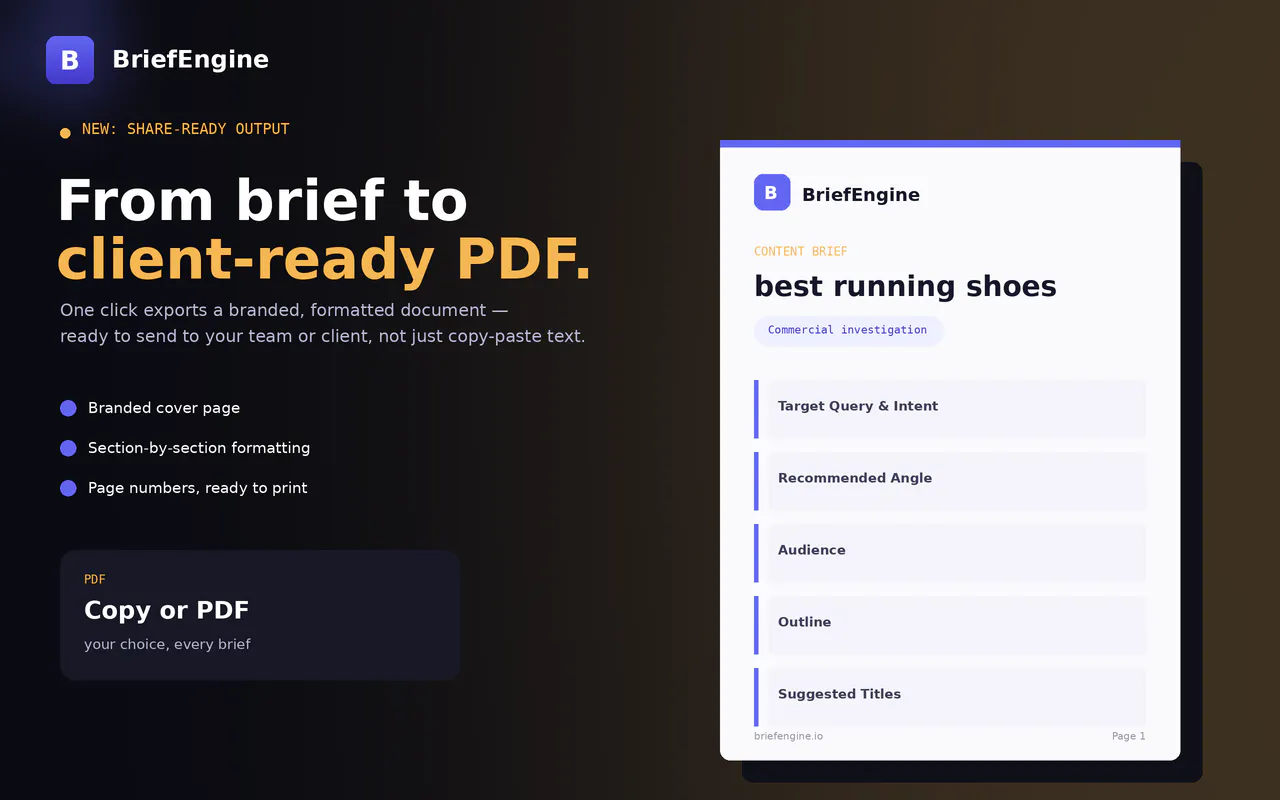The image size is (1280, 800).
Task: Click the B logo on PDF preview
Action: [x=772, y=193]
